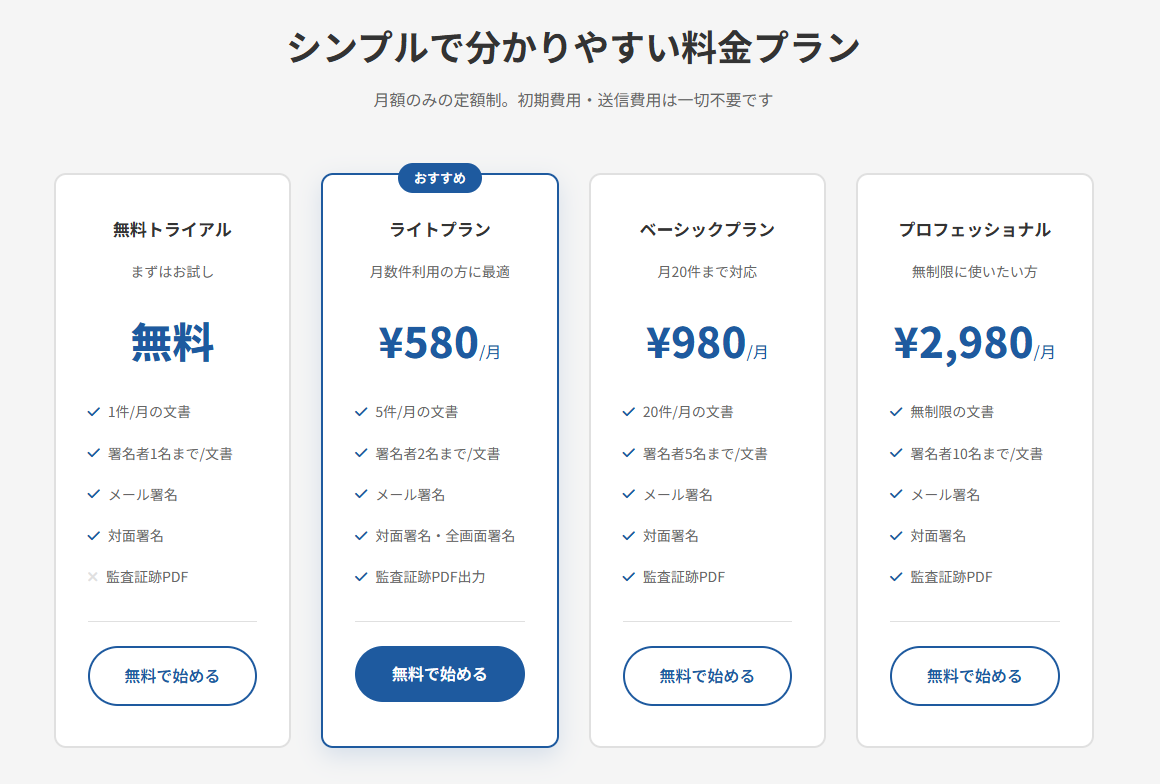The width and height of the screenshot is (1160, 784).
Task: Click the ¥2,980/月 price
Action: coord(974,343)
